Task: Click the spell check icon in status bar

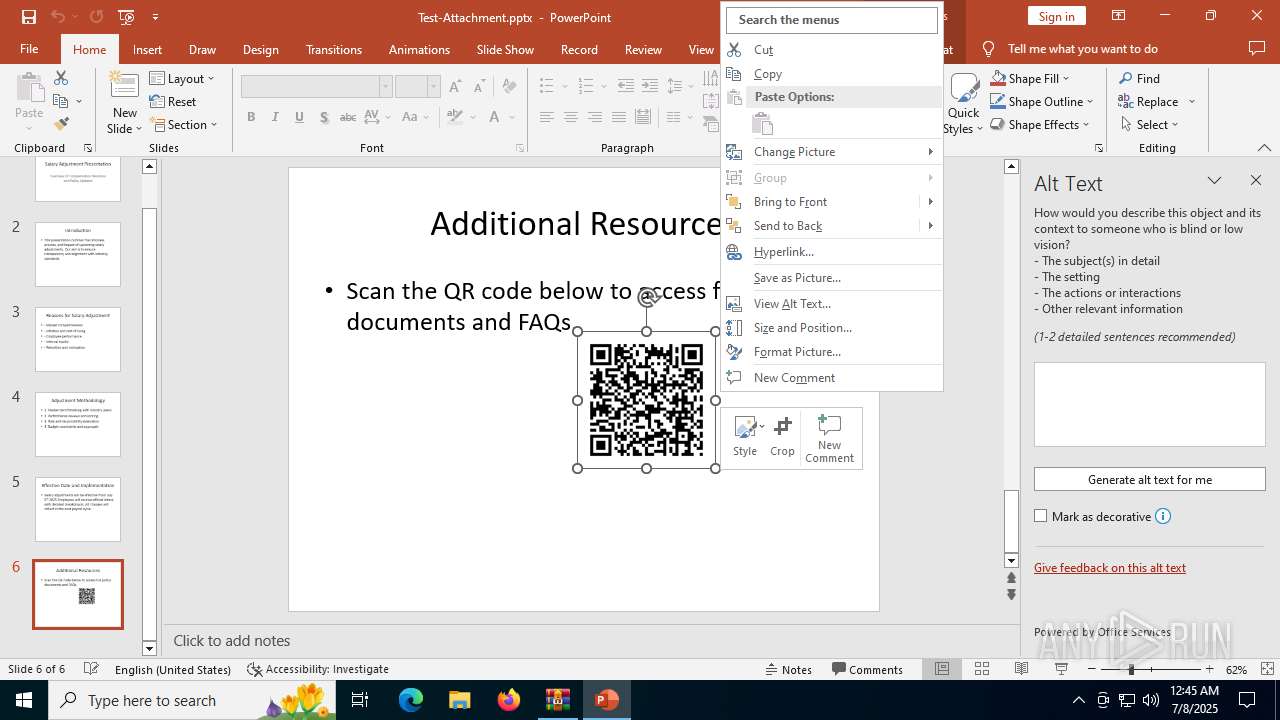Action: click(x=91, y=669)
